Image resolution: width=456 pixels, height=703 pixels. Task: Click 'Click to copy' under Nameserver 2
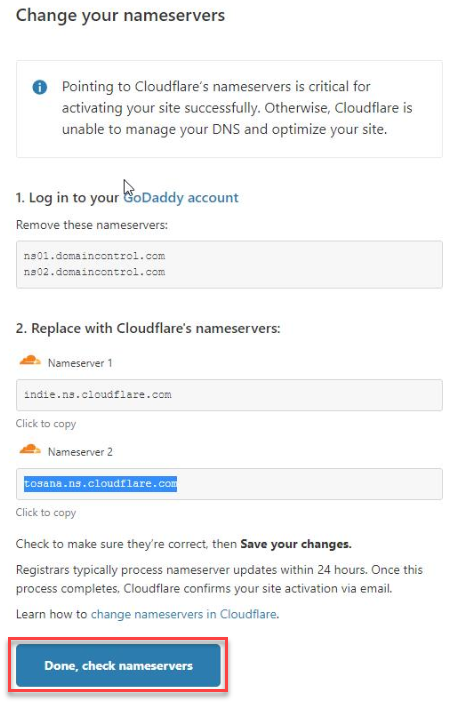point(46,512)
